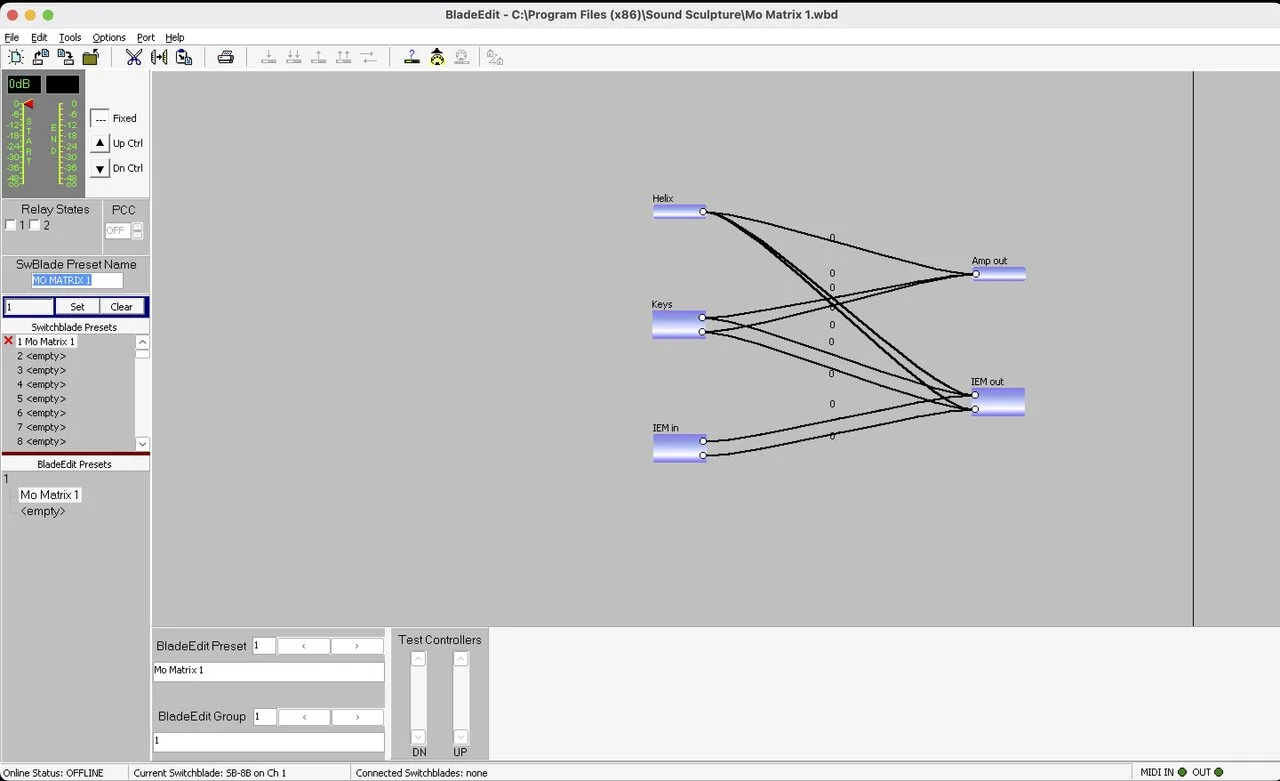Toggle the Fixed level button

100,118
